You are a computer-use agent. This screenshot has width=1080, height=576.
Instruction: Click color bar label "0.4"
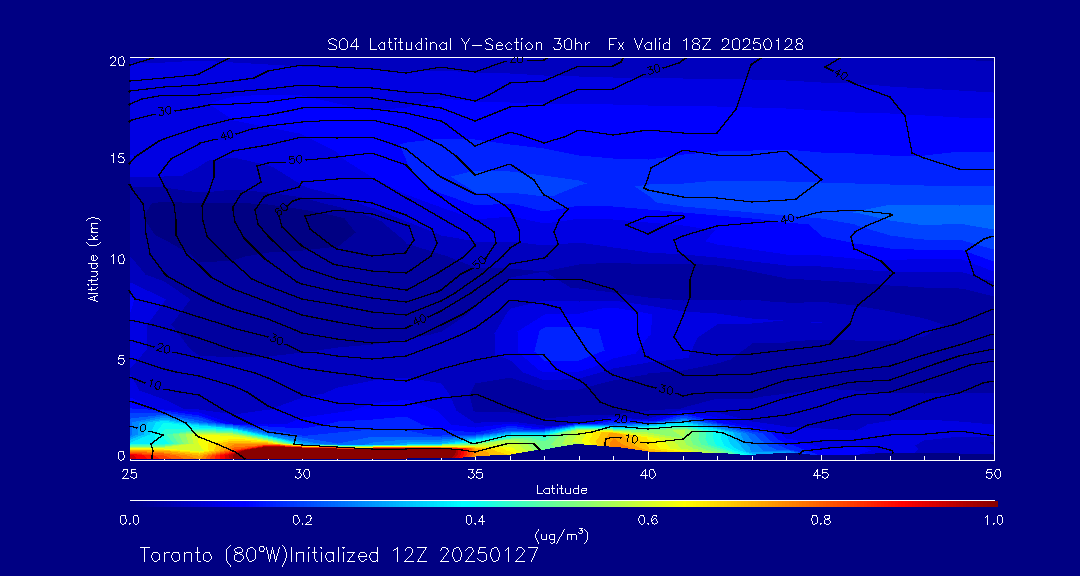pos(475,520)
